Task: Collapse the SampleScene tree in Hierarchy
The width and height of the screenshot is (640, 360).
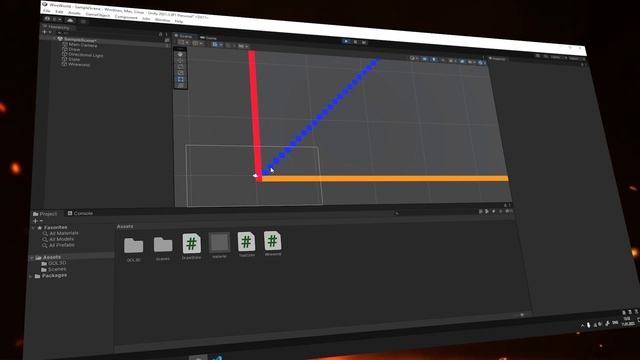Action: [x=54, y=38]
